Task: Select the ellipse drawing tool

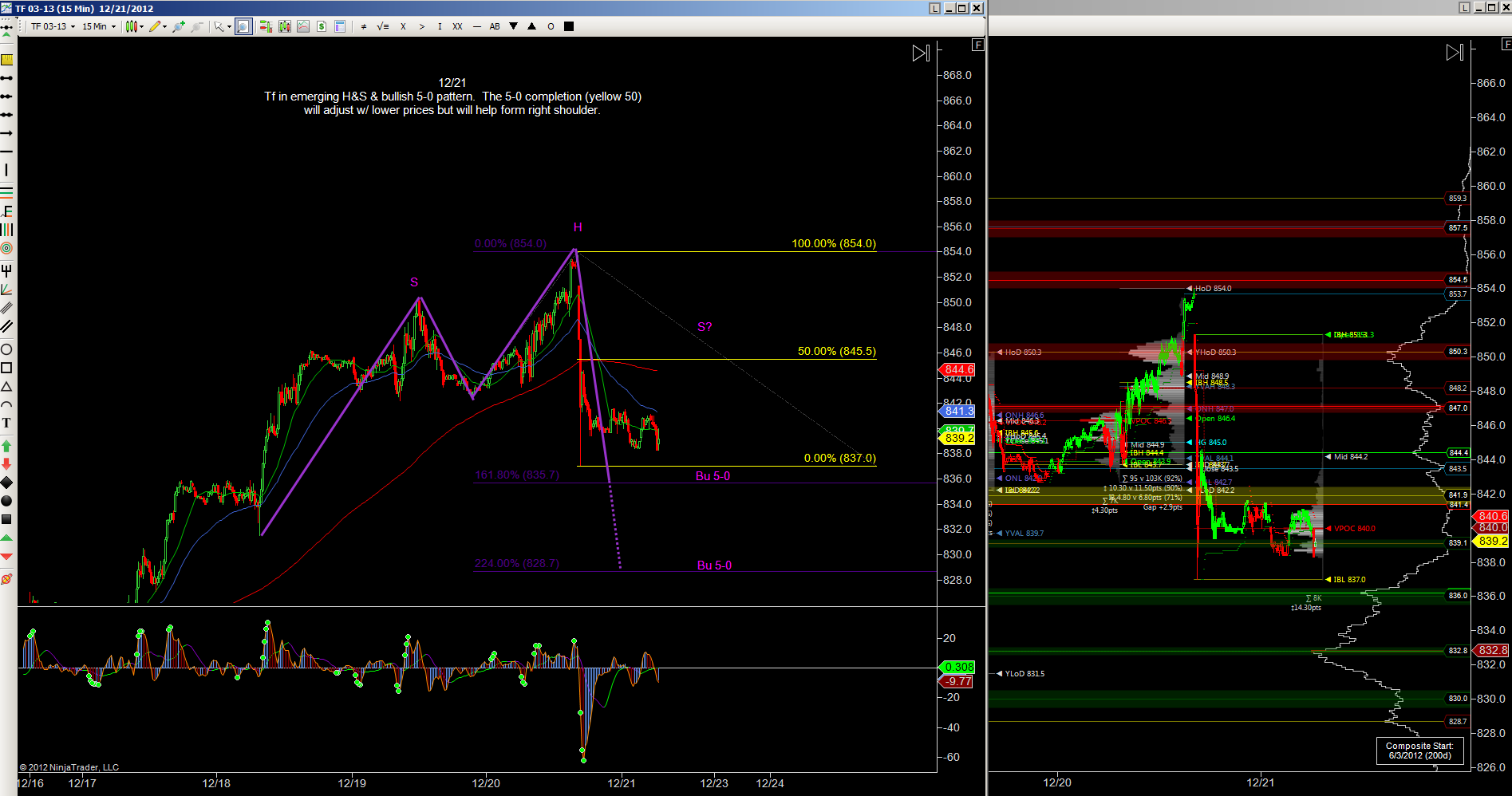Action: pyautogui.click(x=6, y=349)
